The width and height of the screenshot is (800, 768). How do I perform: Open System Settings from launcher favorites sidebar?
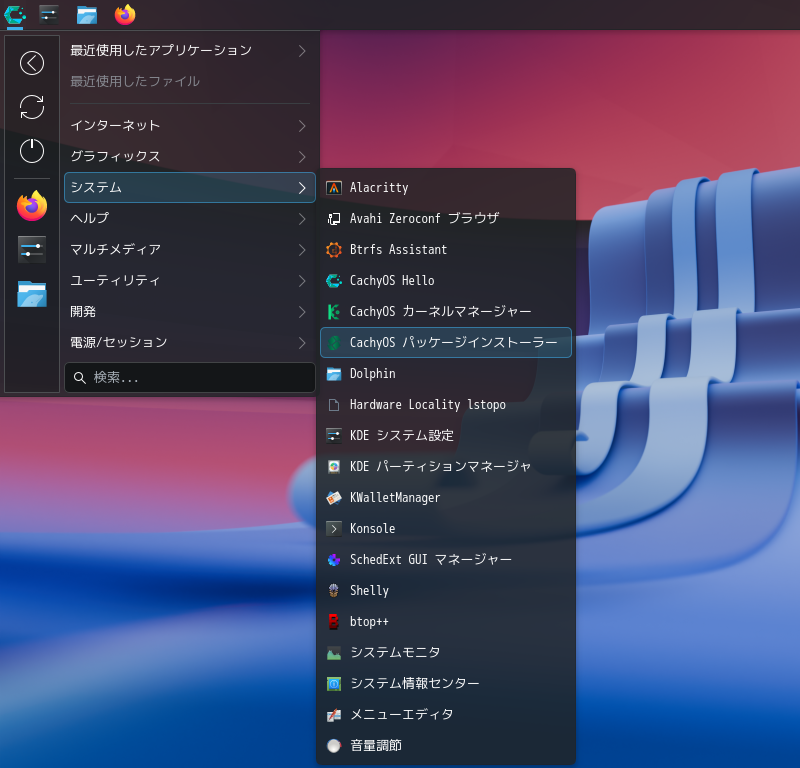click(32, 250)
